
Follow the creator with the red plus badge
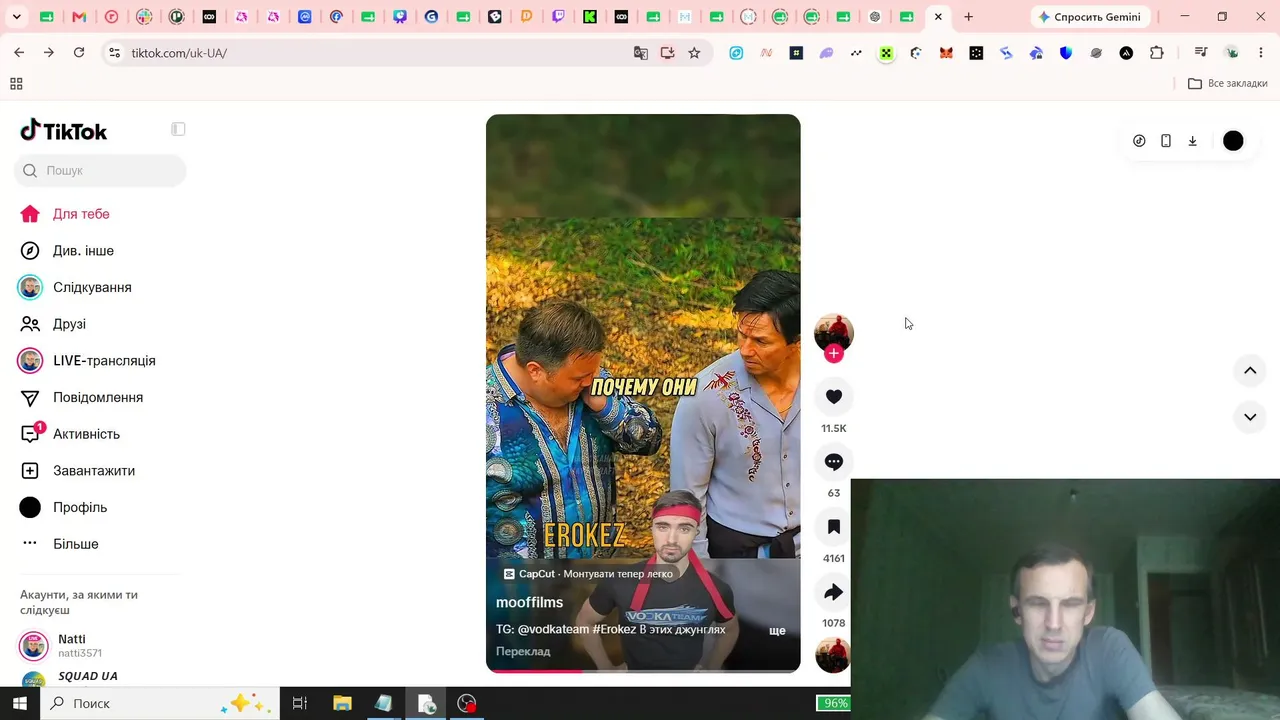pyautogui.click(x=834, y=354)
